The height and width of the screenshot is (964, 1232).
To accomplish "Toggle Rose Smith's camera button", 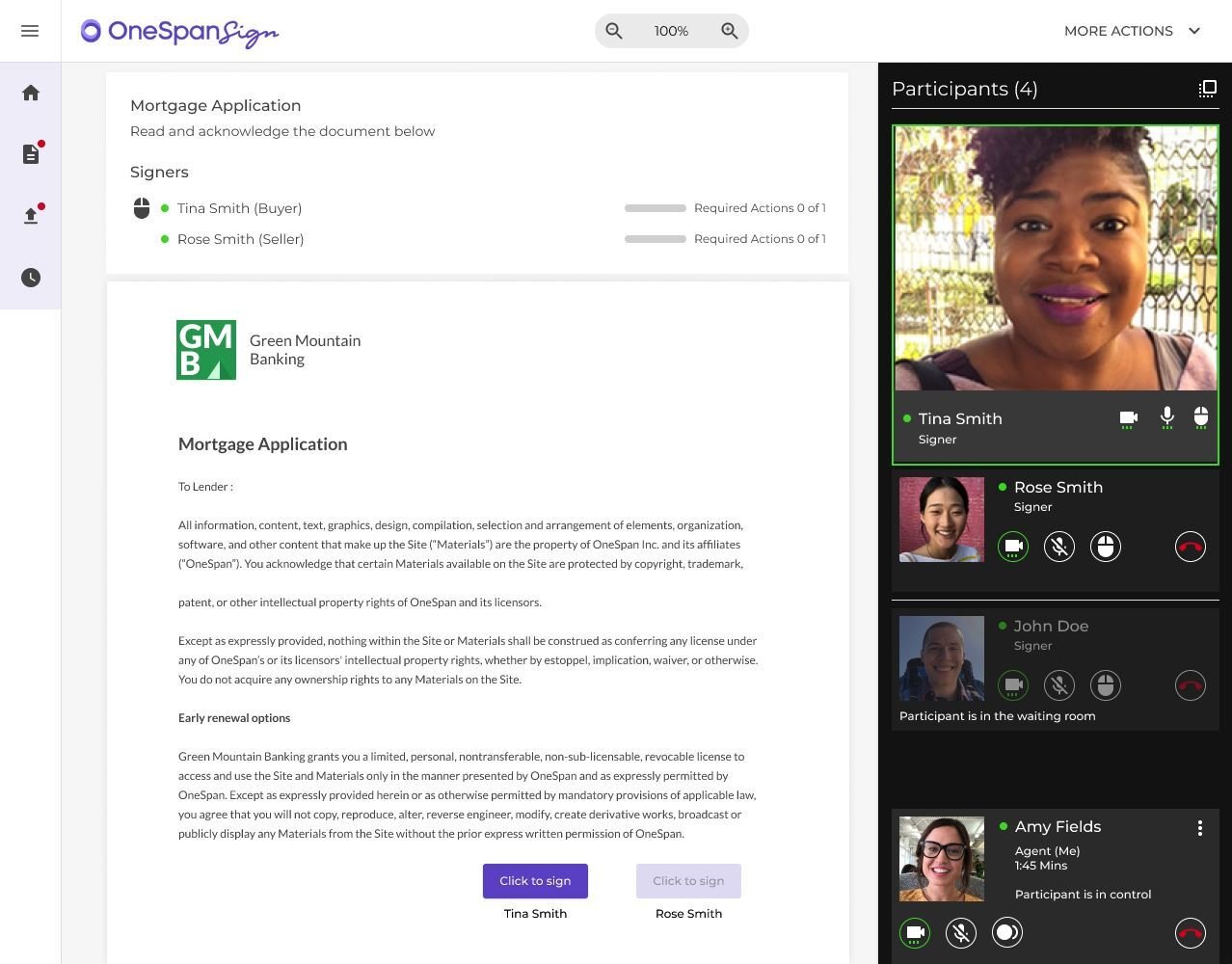I will click(1013, 547).
